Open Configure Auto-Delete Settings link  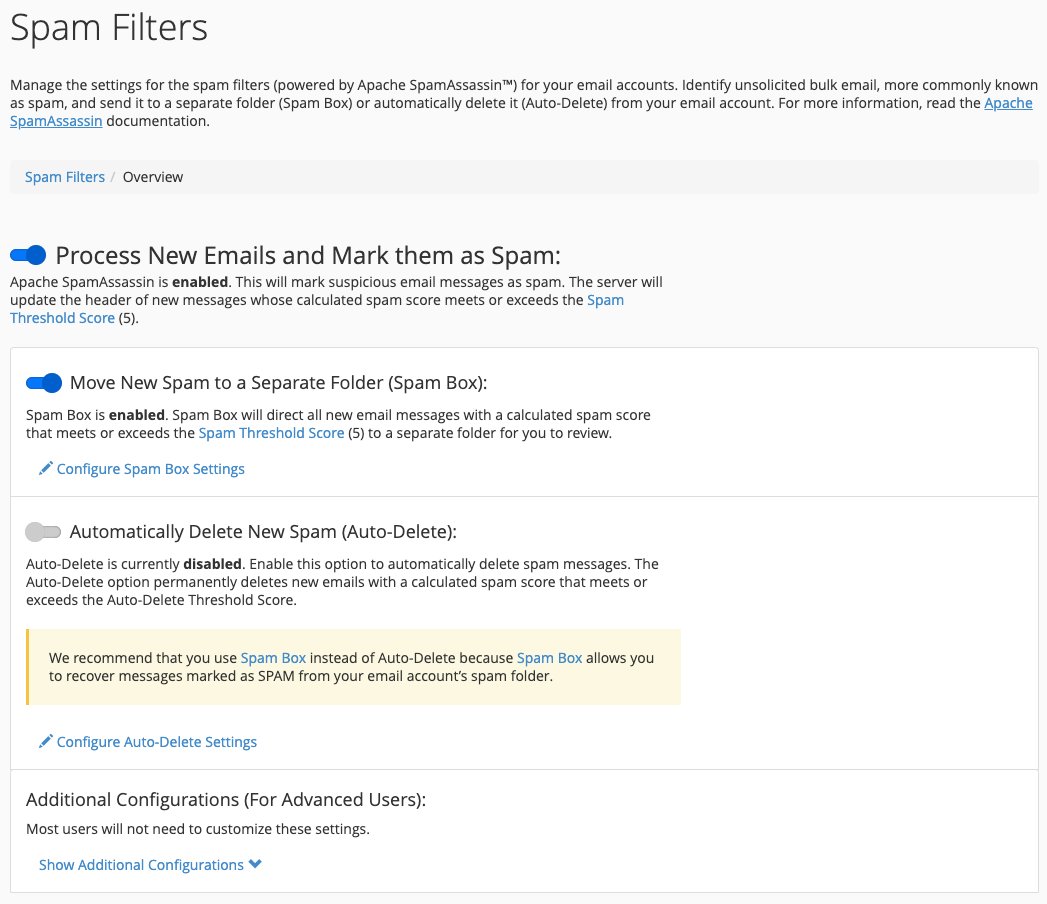pos(156,742)
